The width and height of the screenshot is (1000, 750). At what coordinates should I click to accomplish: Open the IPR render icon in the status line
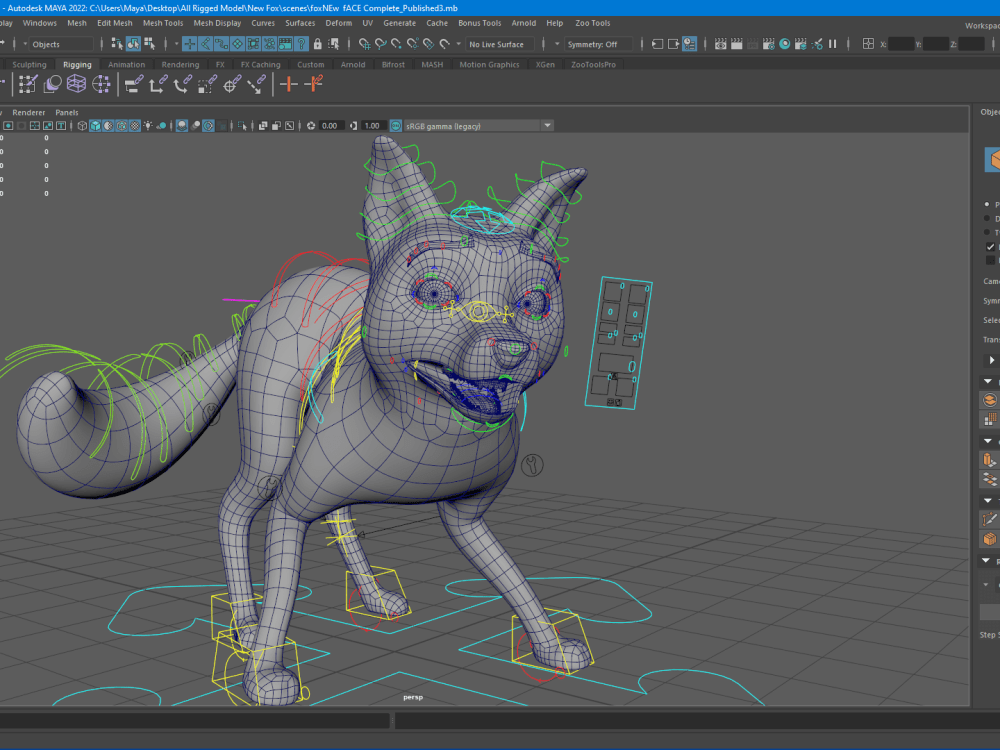(x=752, y=45)
